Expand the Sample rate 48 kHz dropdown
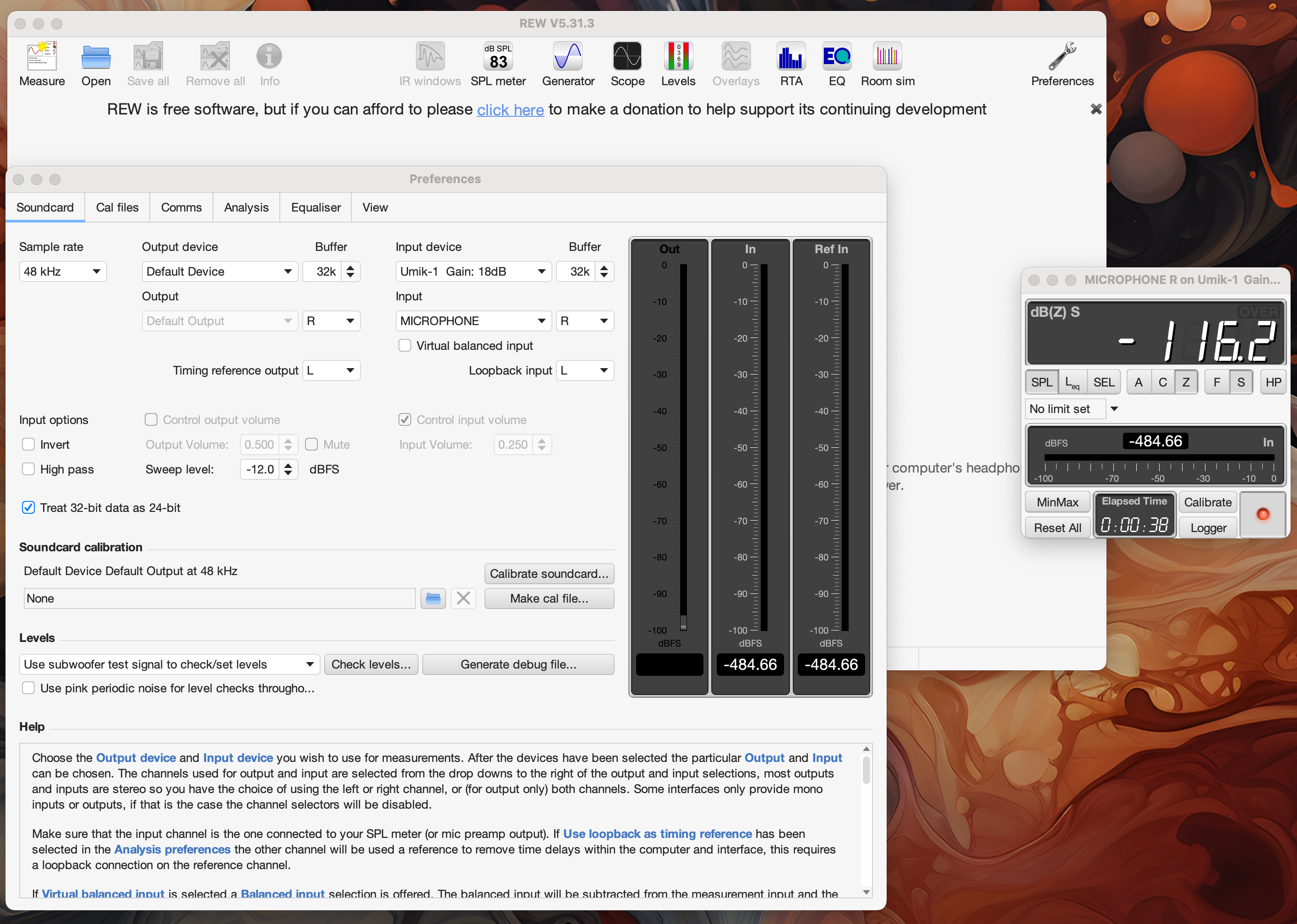Screen dimensions: 1297x924 point(63,272)
